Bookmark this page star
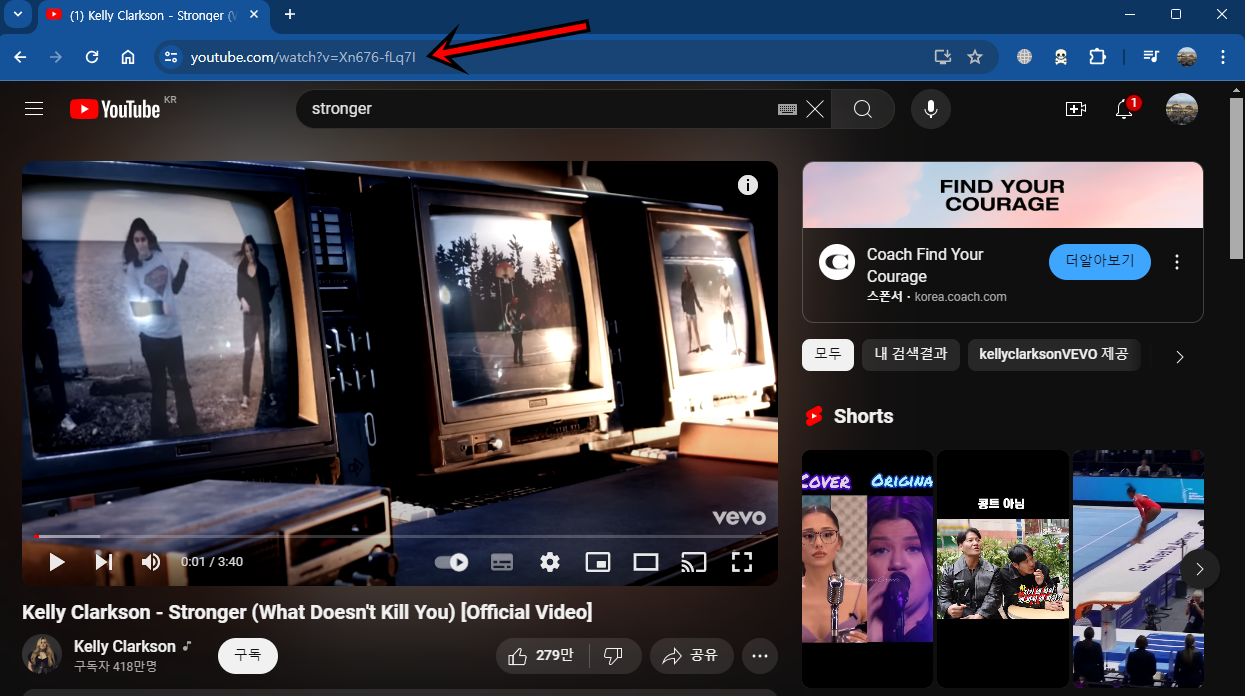Viewport: 1245px width, 696px height. click(x=975, y=57)
